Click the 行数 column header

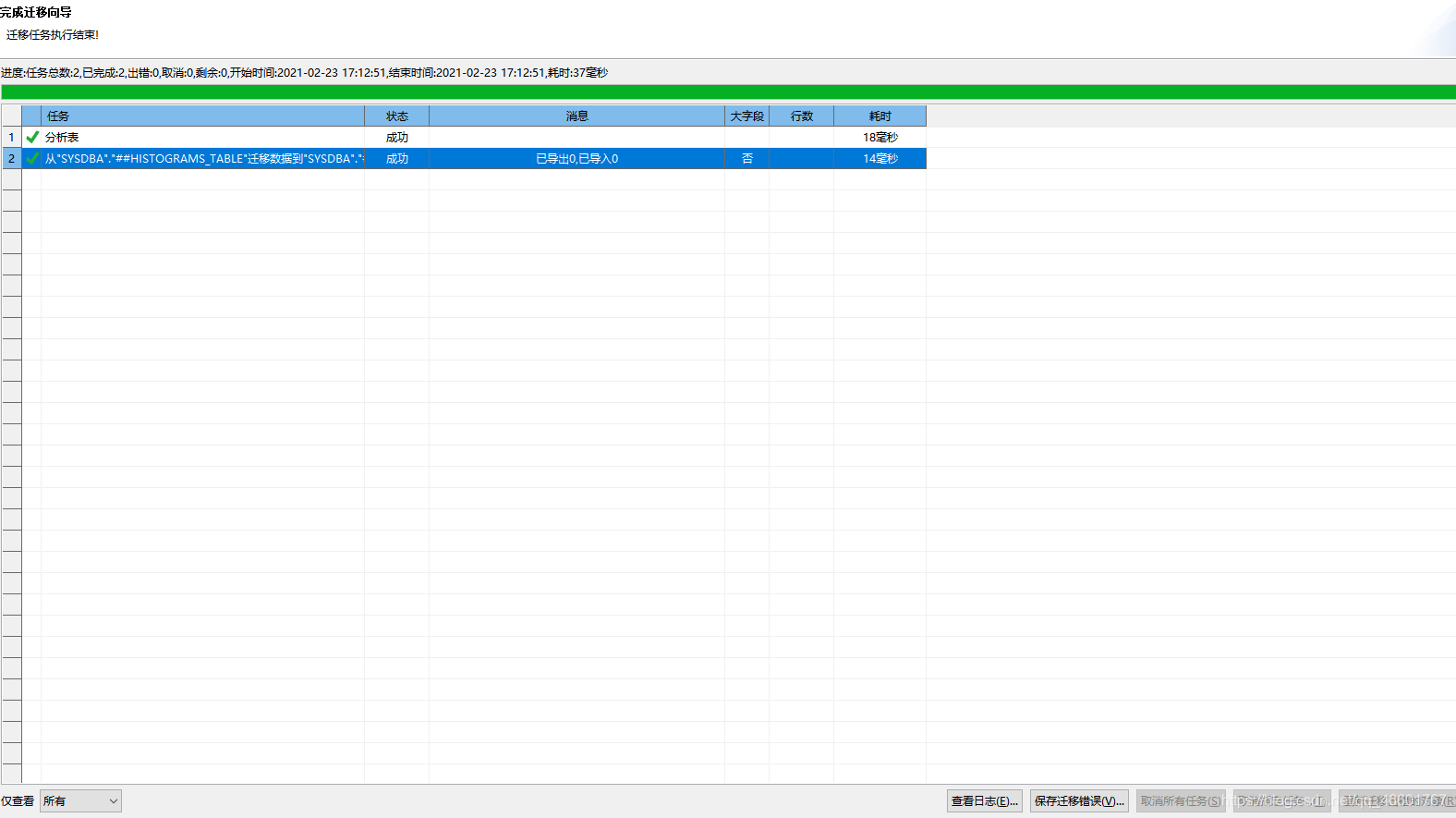[x=801, y=116]
